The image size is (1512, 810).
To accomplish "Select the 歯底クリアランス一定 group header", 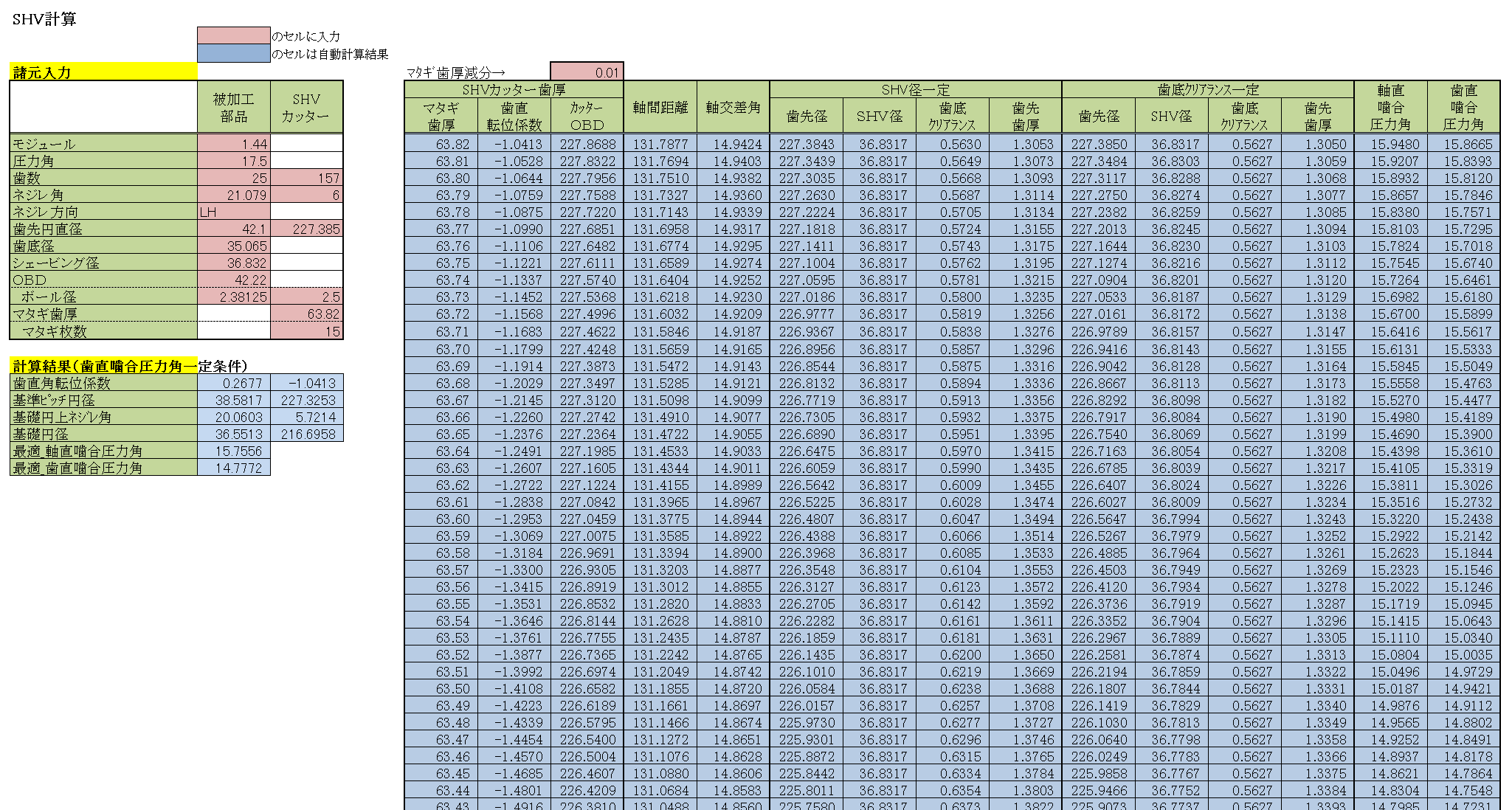I will coord(1207,90).
